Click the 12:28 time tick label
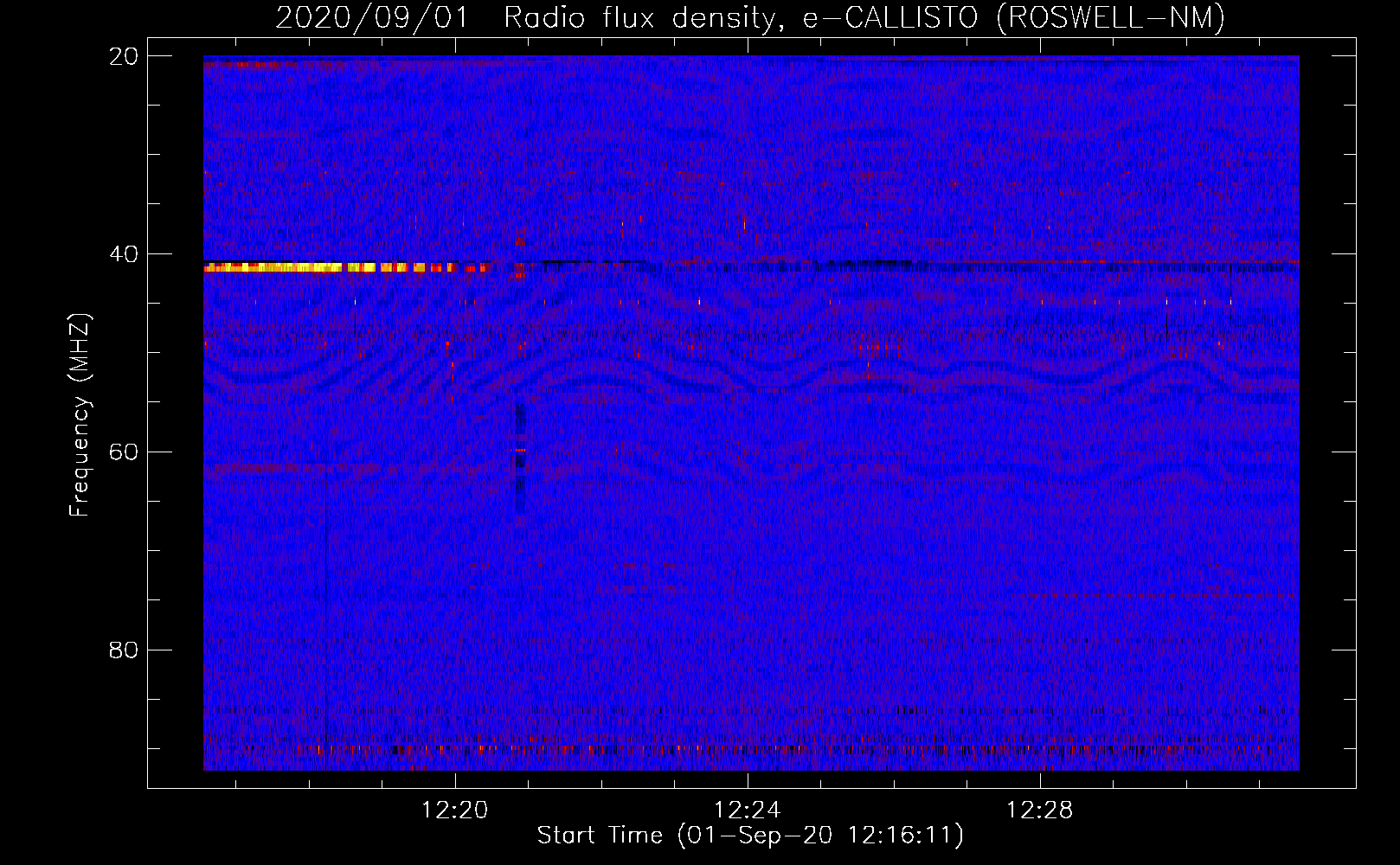 click(1039, 811)
